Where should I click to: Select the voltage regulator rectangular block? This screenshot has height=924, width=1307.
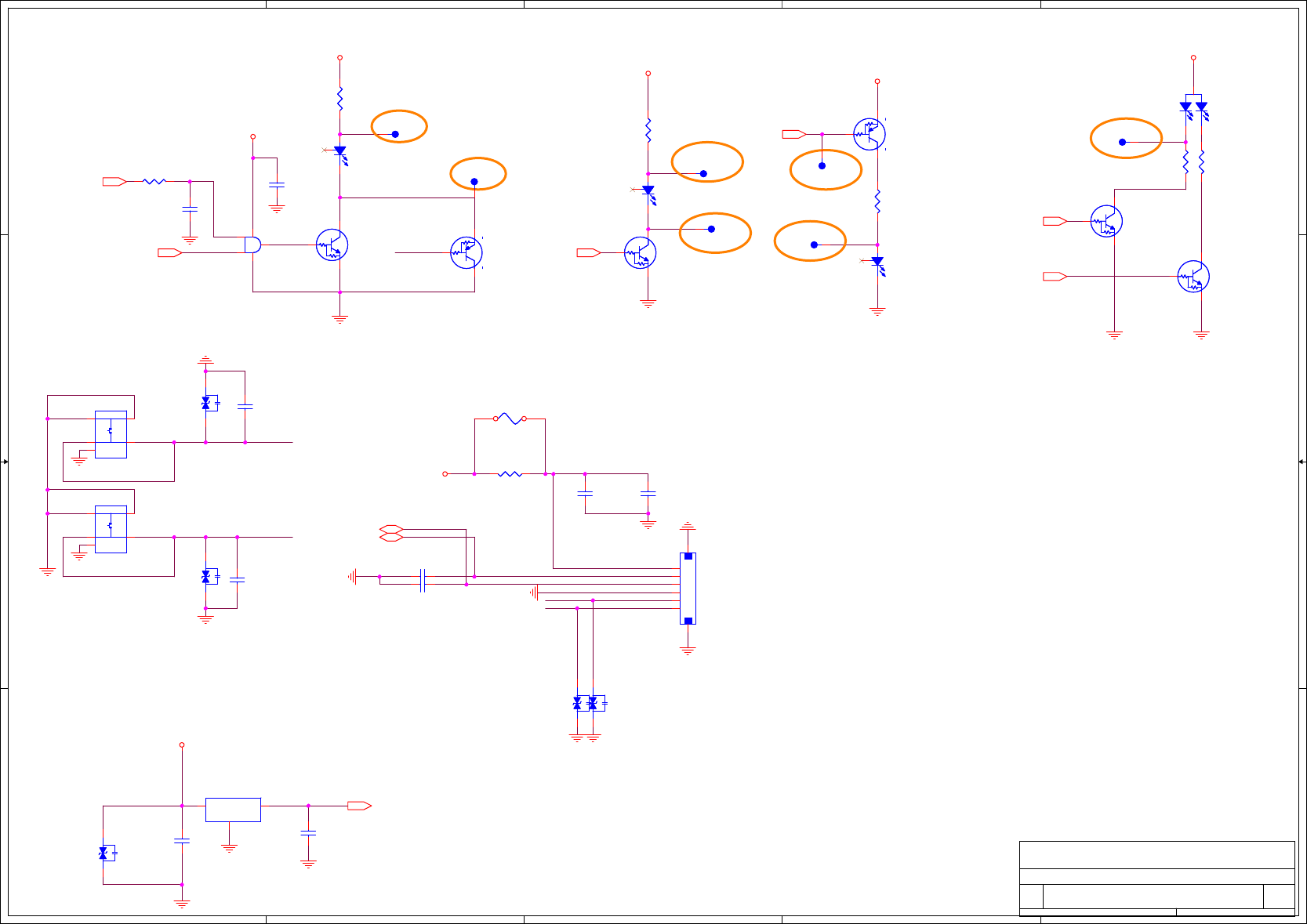tap(233, 810)
